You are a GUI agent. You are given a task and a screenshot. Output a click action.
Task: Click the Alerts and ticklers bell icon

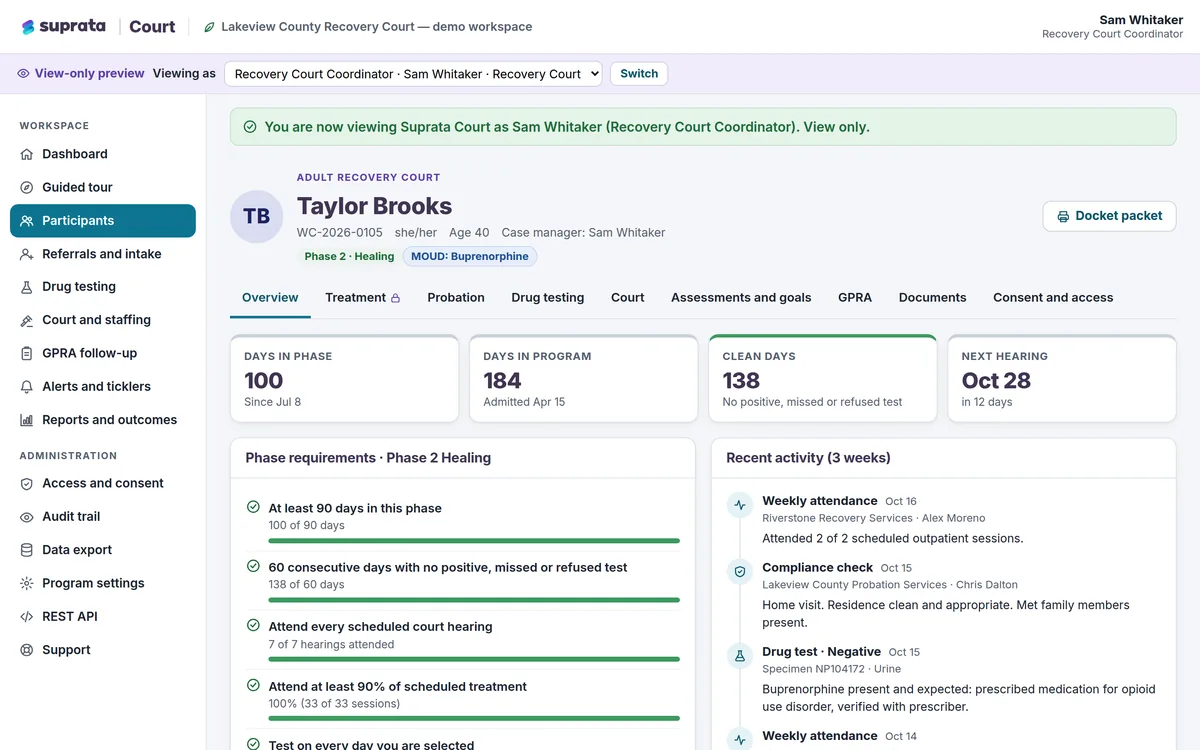pyautogui.click(x=27, y=387)
